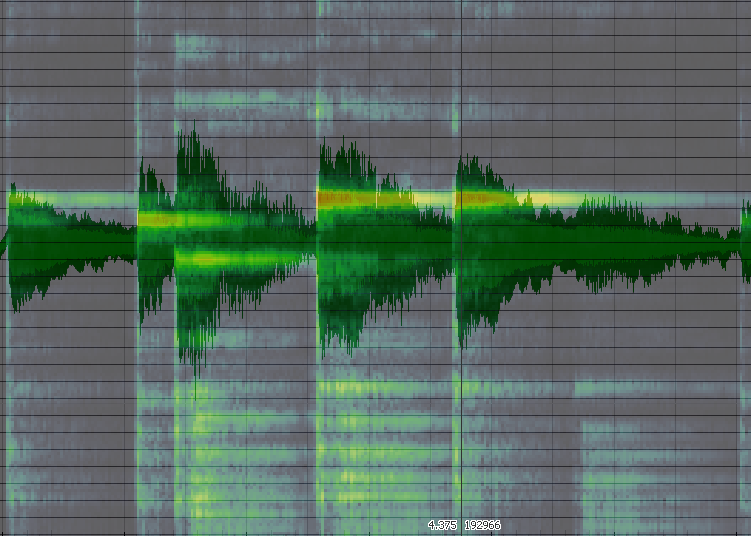This screenshot has height=536, width=751.
Task: Select the vertical playhead cursor line
Action: [461, 268]
